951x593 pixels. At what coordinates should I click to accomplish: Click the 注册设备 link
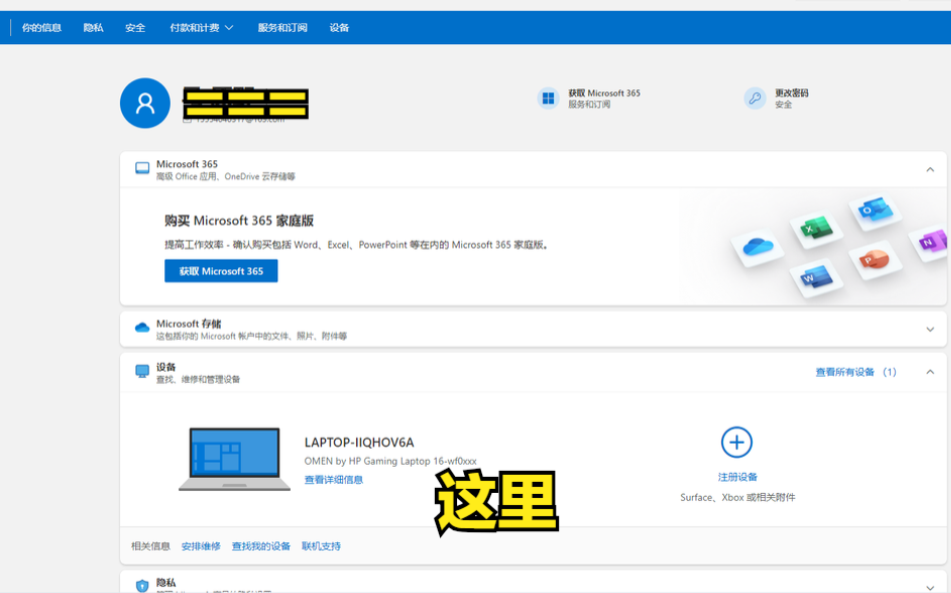738,477
